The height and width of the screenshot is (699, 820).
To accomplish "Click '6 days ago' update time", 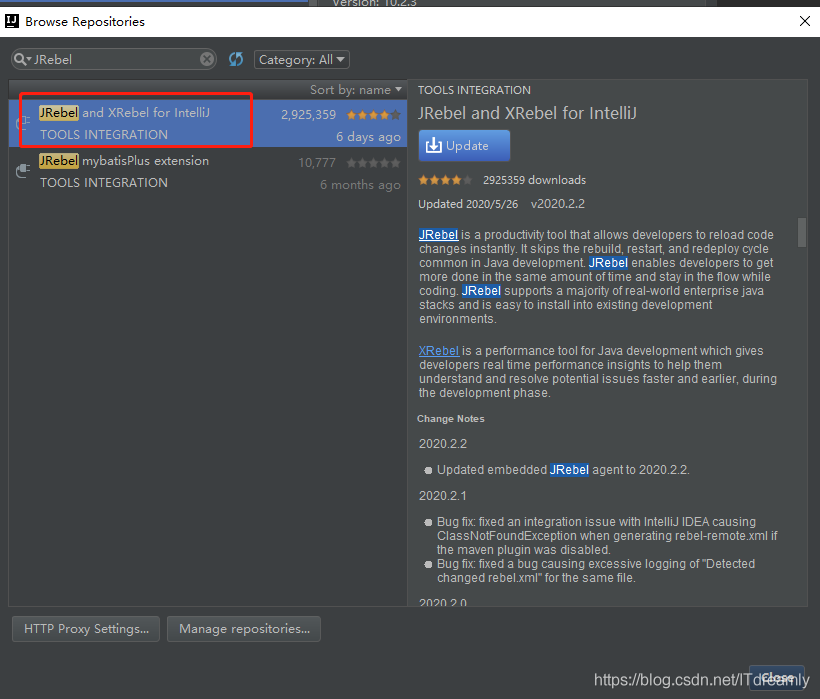I will [368, 137].
